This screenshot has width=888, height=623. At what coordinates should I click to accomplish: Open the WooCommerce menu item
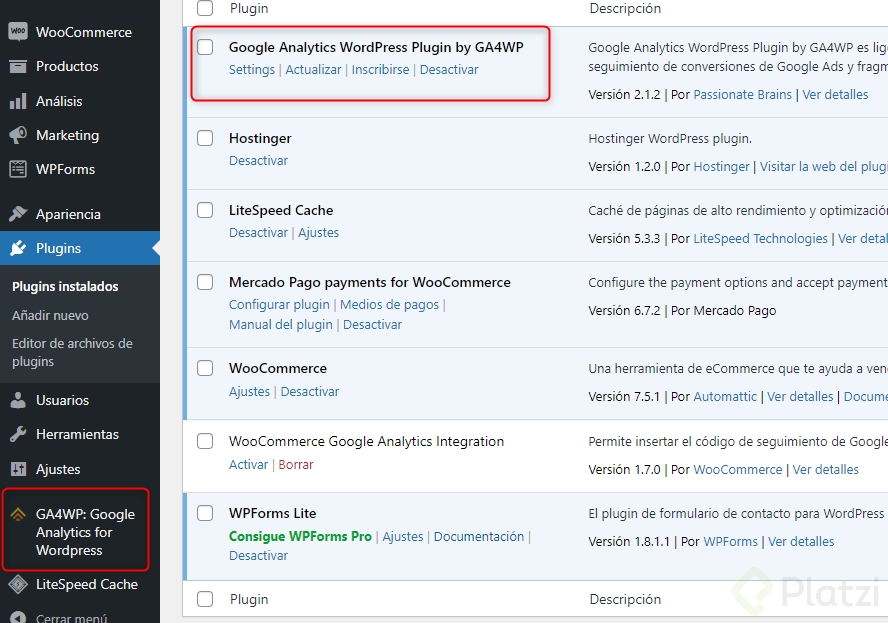84,32
